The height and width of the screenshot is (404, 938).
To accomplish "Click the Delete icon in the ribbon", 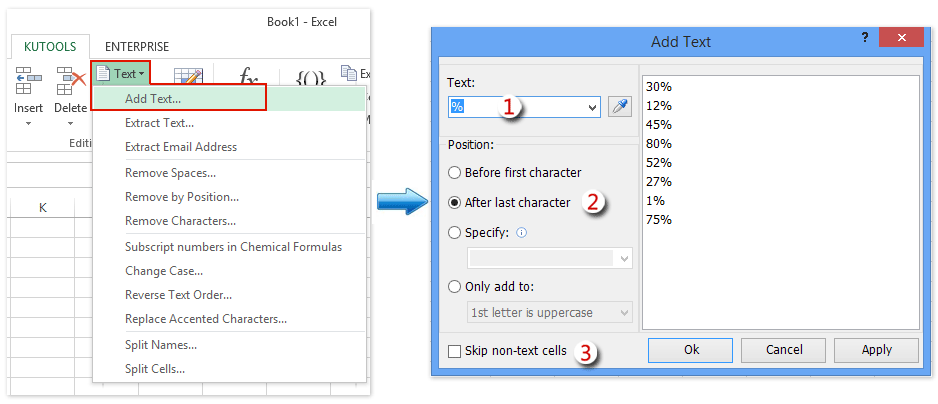I will [70, 82].
